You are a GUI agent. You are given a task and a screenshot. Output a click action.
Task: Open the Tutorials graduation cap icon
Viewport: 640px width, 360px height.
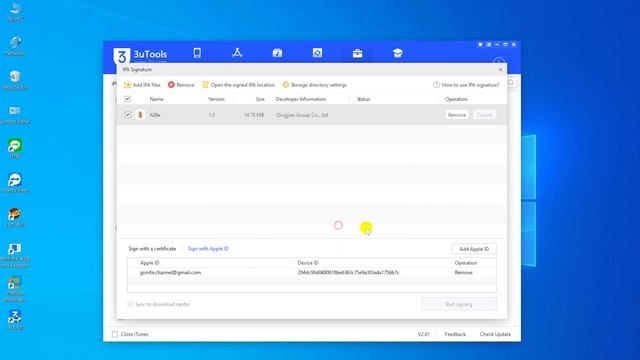pos(398,53)
